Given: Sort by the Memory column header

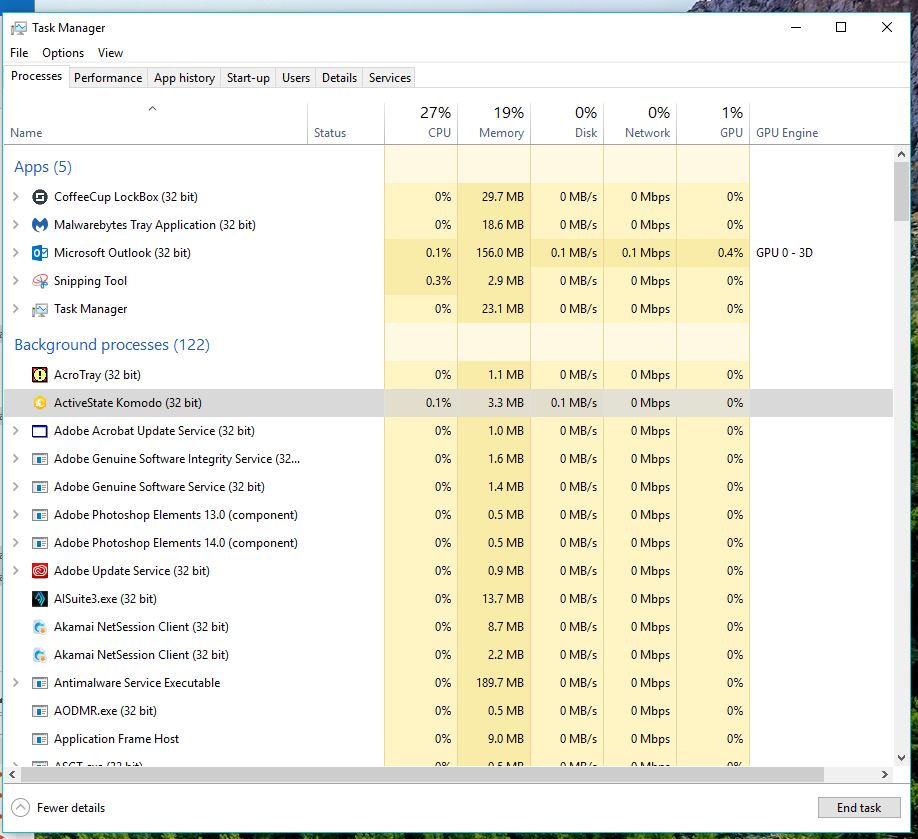Looking at the screenshot, I should tap(494, 123).
